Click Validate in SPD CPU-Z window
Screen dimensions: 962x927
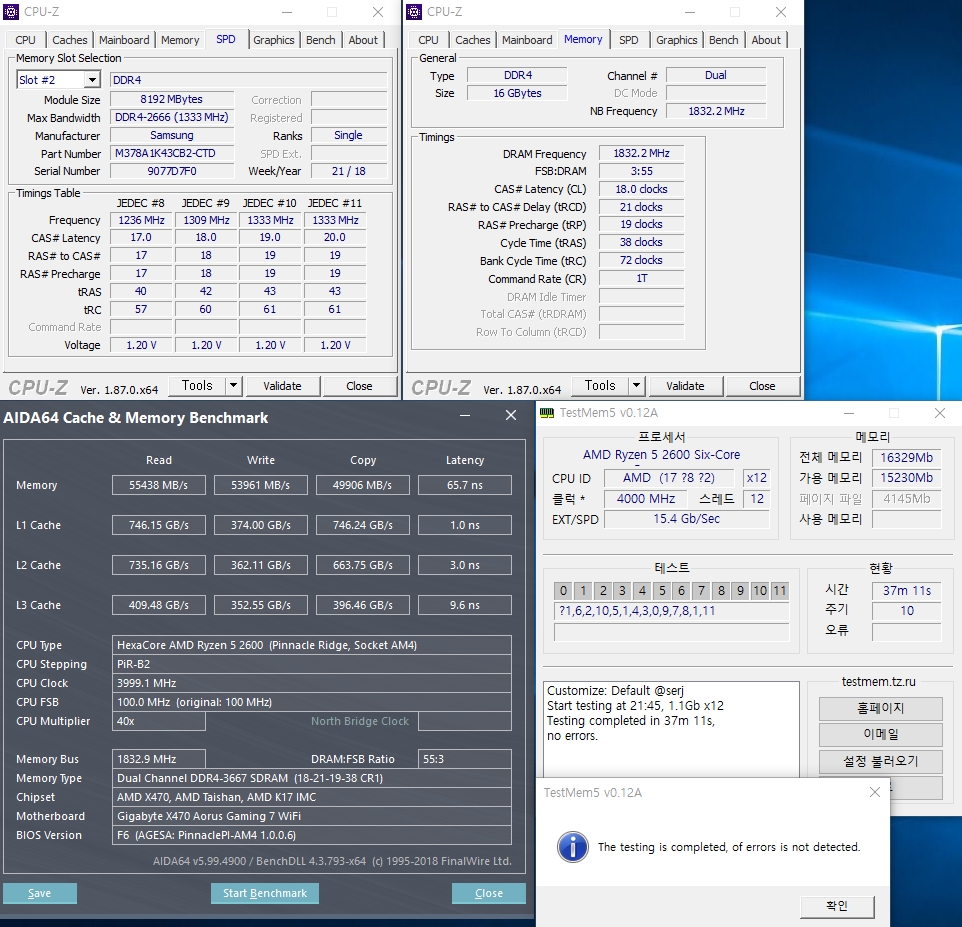click(282, 386)
